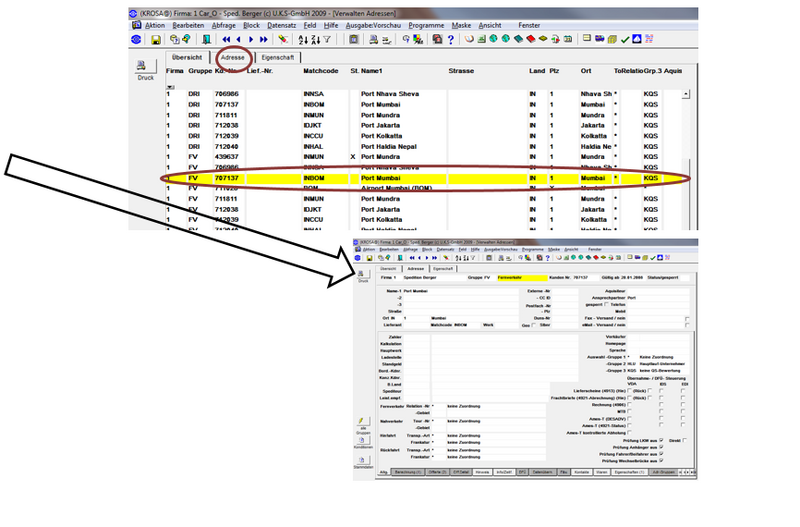This screenshot has height=527, width=800.
Task: Sort ascending using the A-Z icon
Action: click(303, 39)
